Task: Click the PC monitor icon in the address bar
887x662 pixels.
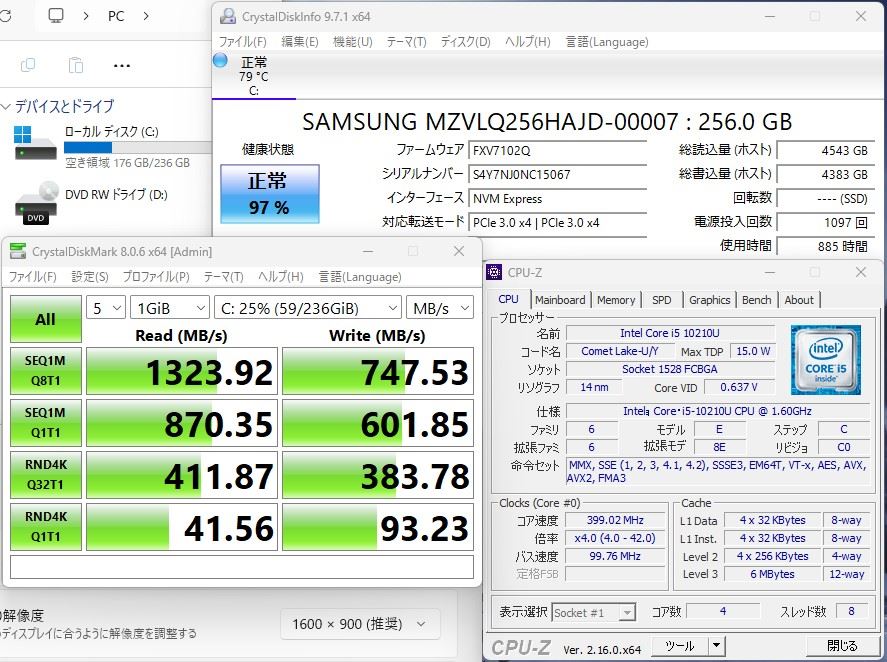Action: 55,16
